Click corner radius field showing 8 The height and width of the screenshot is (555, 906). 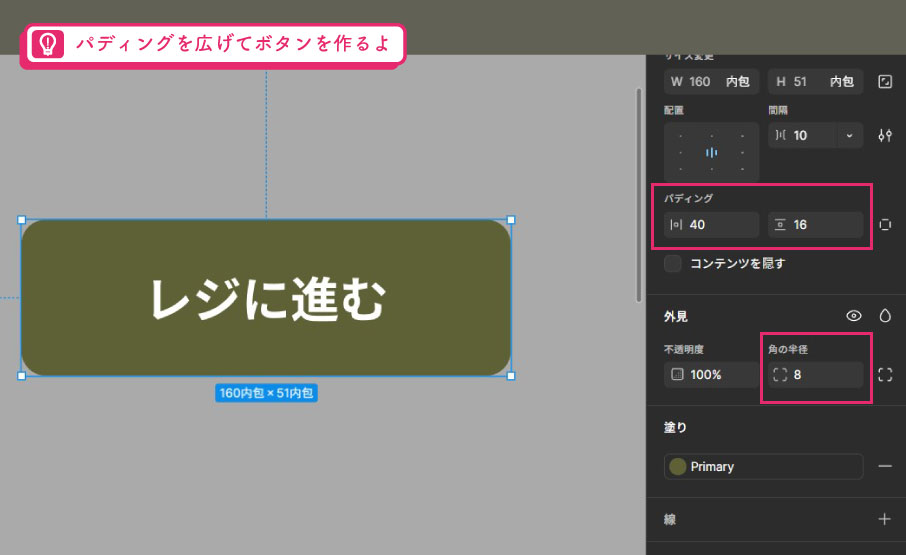815,375
